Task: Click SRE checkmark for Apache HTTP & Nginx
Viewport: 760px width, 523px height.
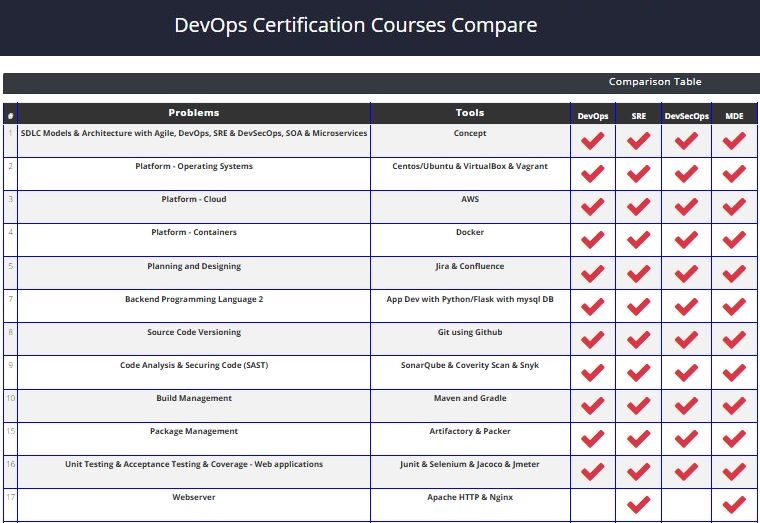Action: (x=639, y=504)
